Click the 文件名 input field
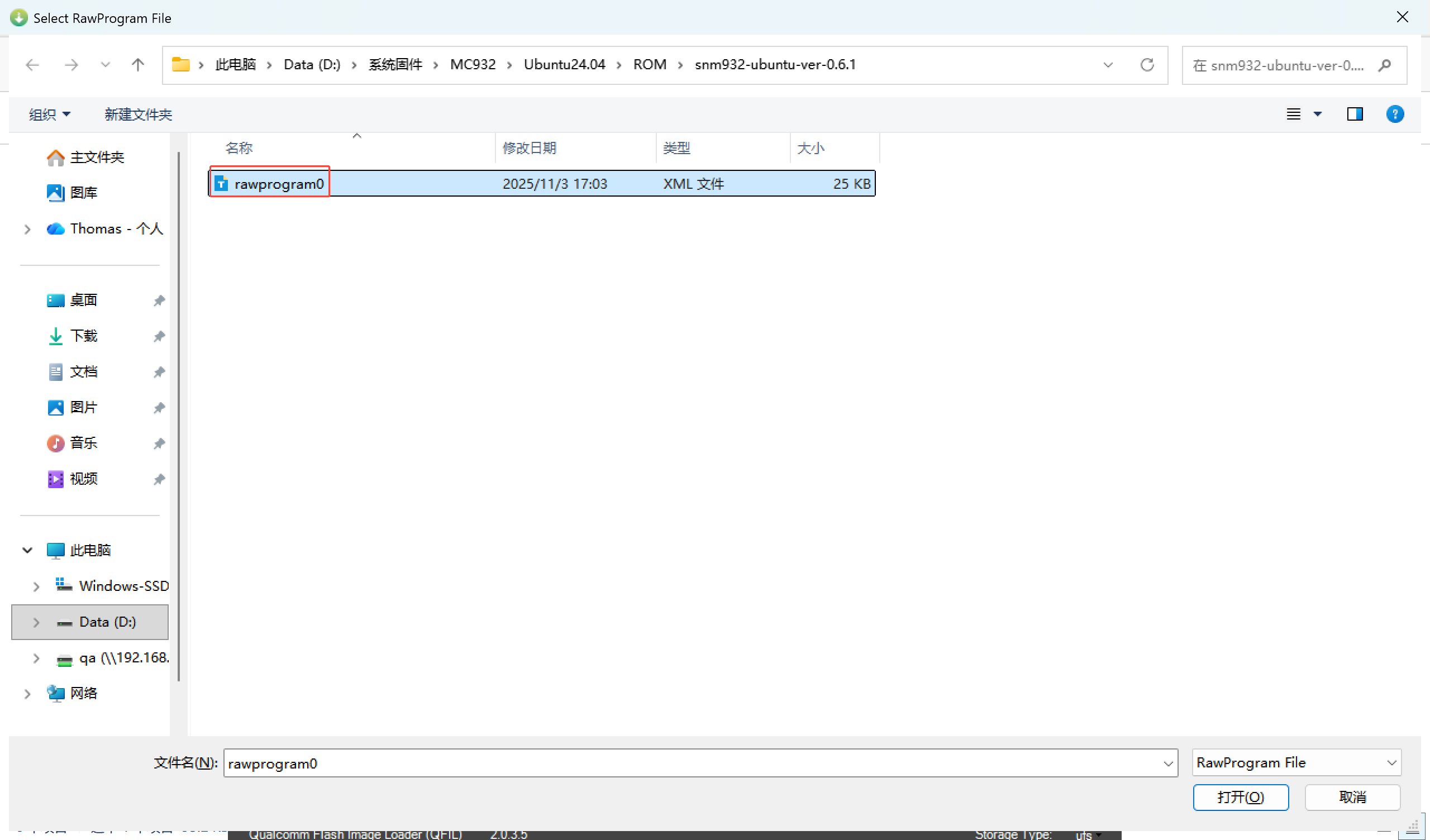 click(x=681, y=763)
